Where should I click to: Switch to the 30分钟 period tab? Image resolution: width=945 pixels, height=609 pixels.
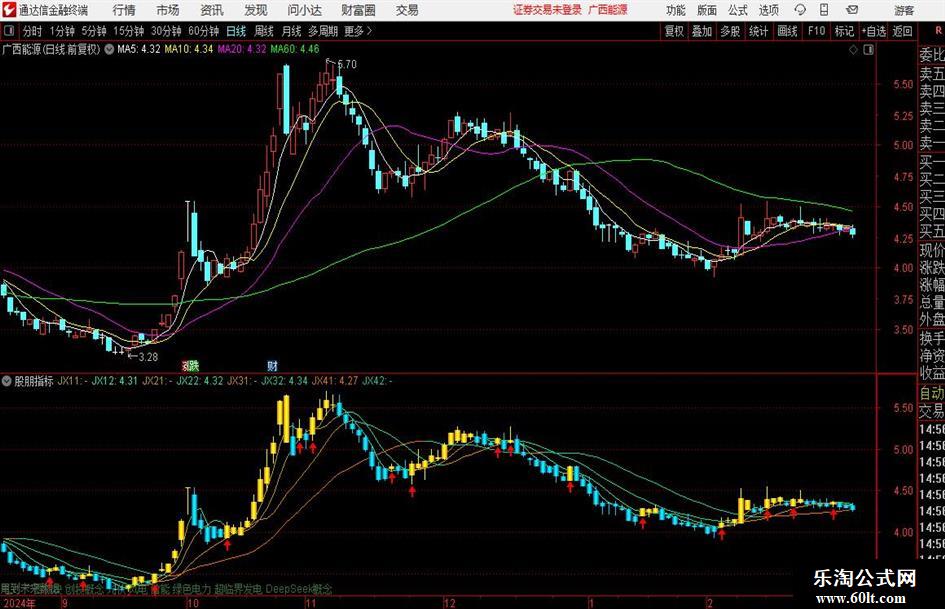click(166, 31)
